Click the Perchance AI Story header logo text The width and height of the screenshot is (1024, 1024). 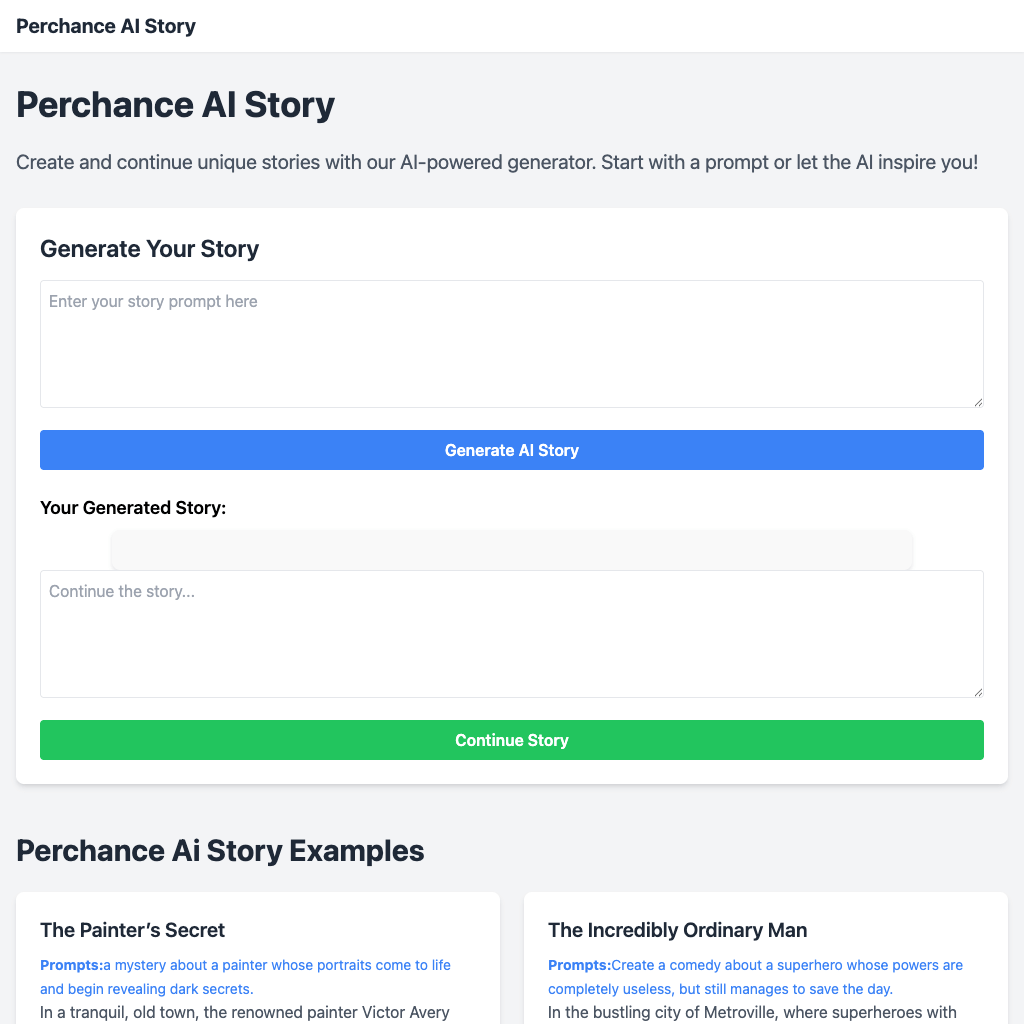tap(105, 25)
